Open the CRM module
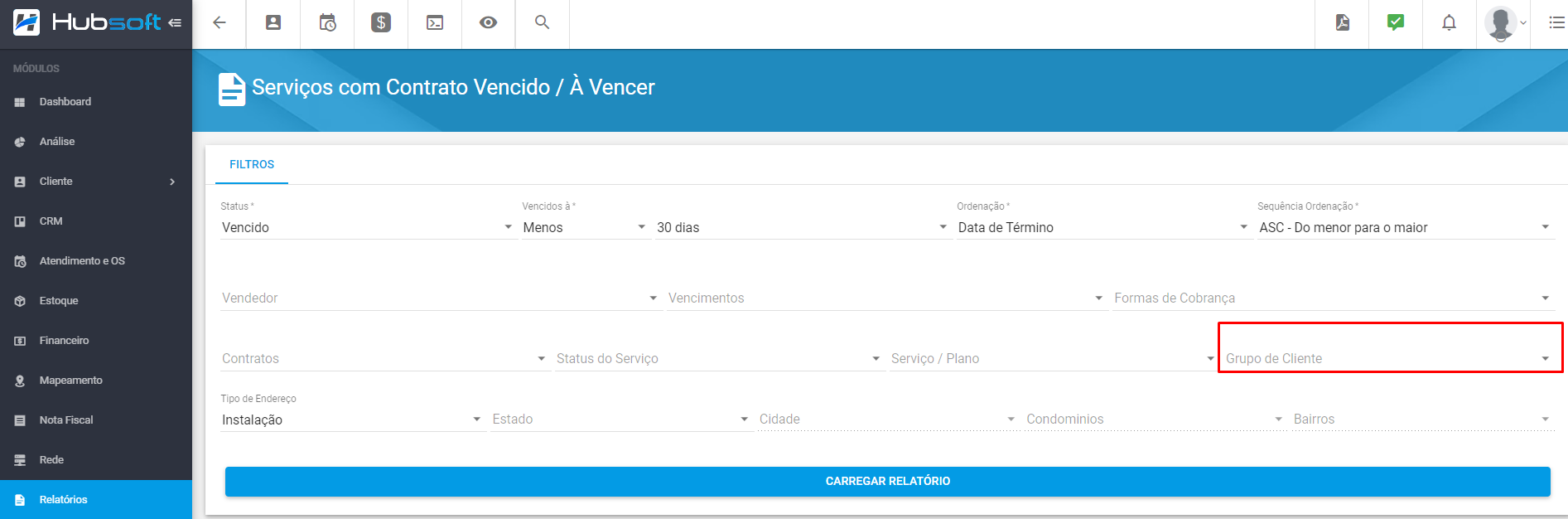This screenshot has width=1568, height=519. click(96, 221)
